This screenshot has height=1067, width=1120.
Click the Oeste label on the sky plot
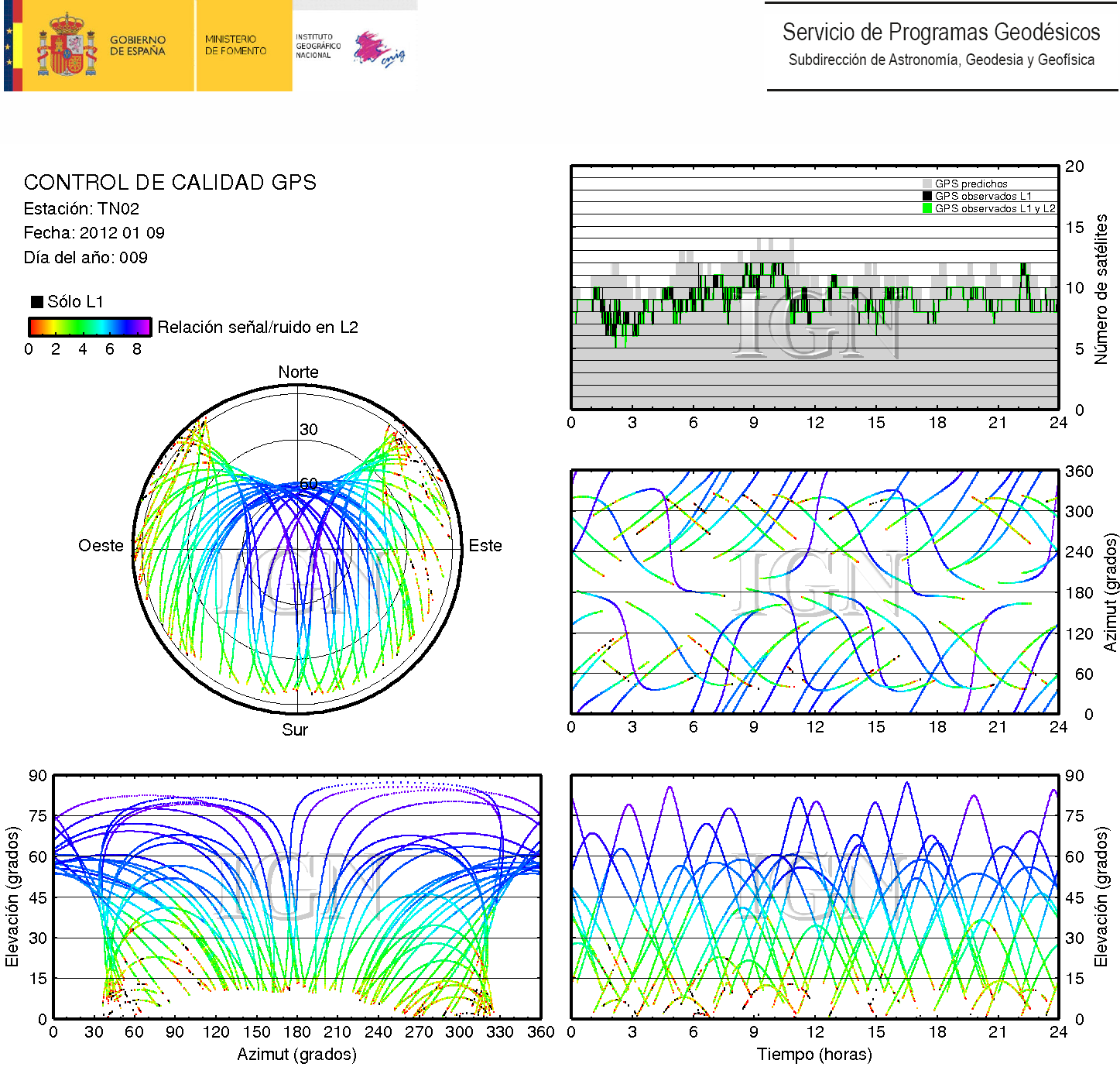pos(101,546)
